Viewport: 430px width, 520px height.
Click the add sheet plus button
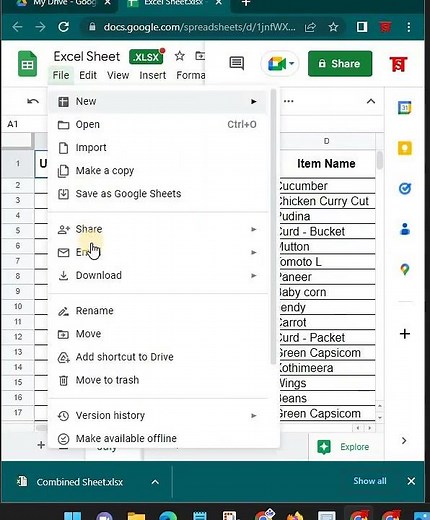point(41,445)
